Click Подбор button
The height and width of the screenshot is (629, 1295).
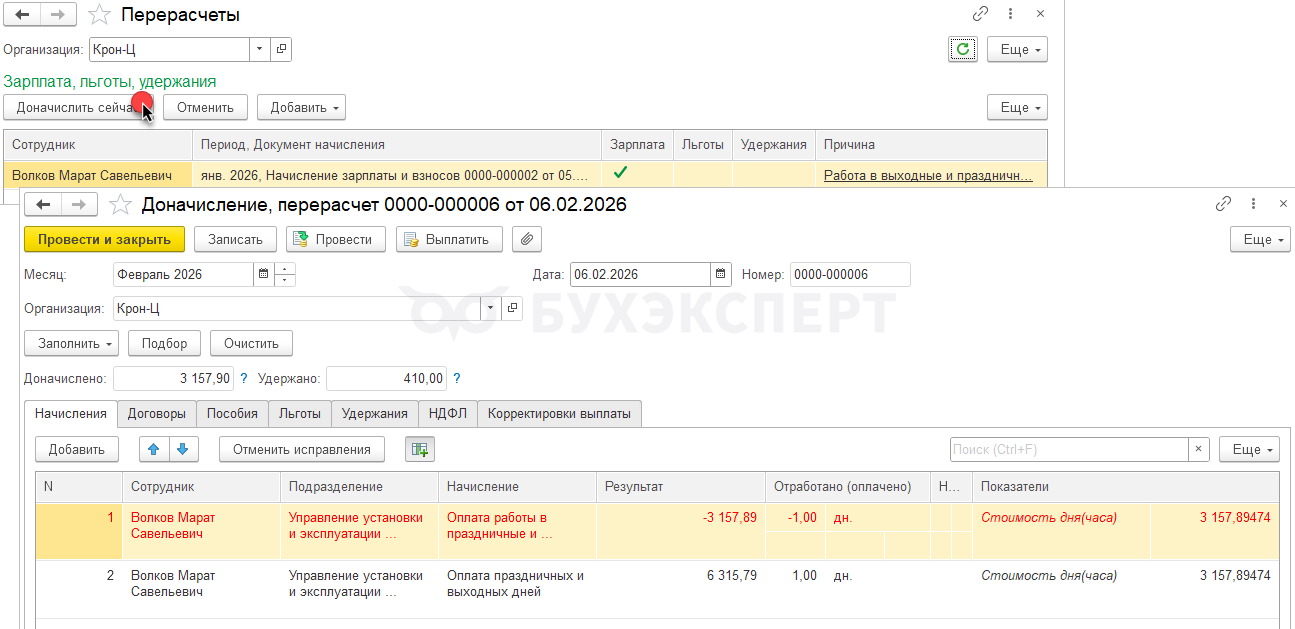[164, 343]
